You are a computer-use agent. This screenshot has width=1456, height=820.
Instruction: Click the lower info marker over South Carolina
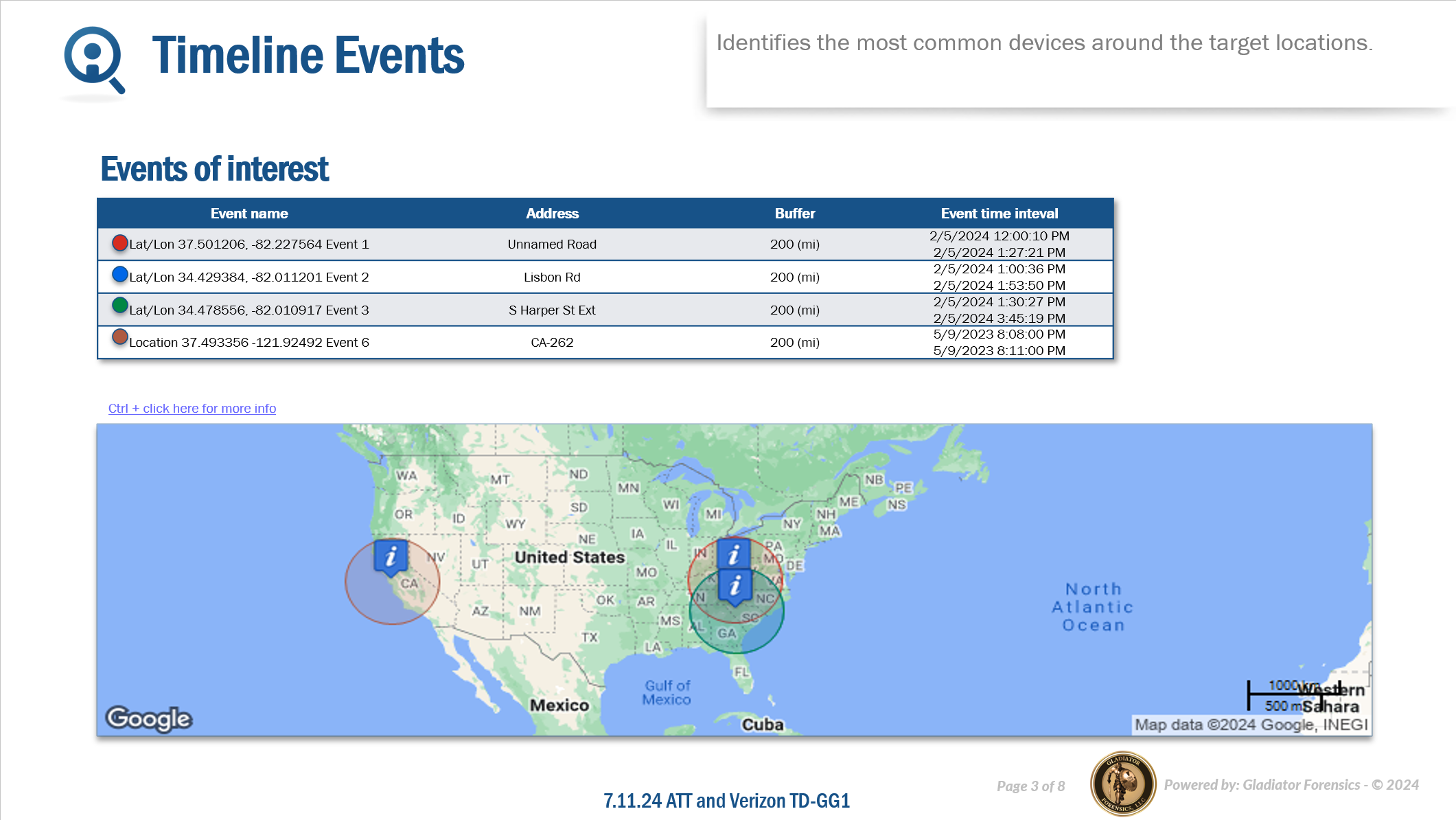[735, 585]
